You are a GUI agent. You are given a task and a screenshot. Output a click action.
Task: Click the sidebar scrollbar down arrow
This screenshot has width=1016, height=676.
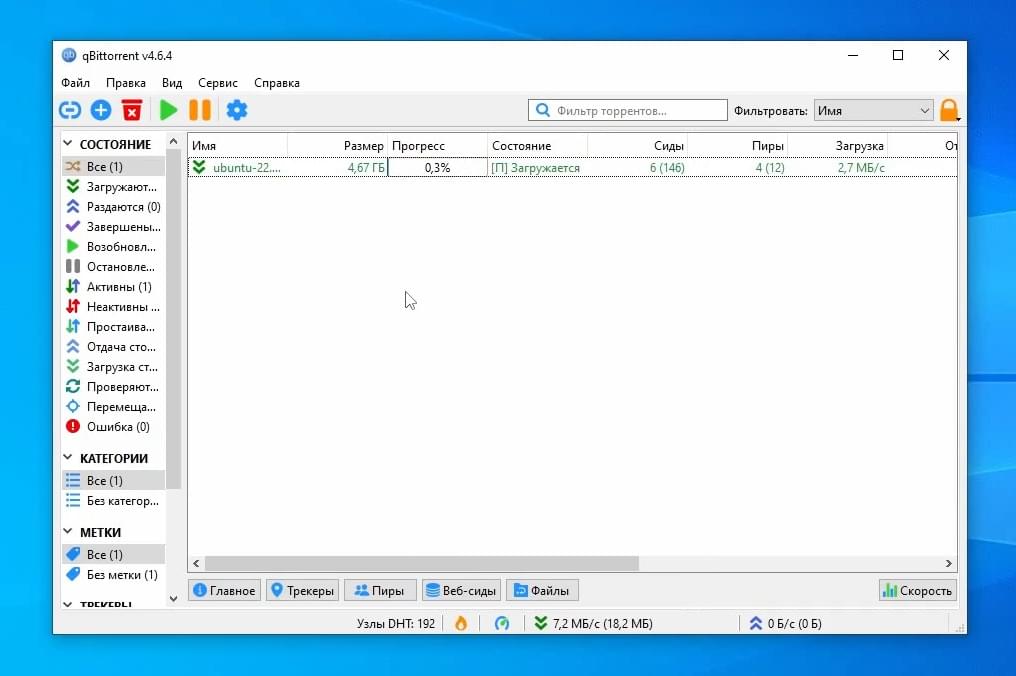click(x=173, y=599)
